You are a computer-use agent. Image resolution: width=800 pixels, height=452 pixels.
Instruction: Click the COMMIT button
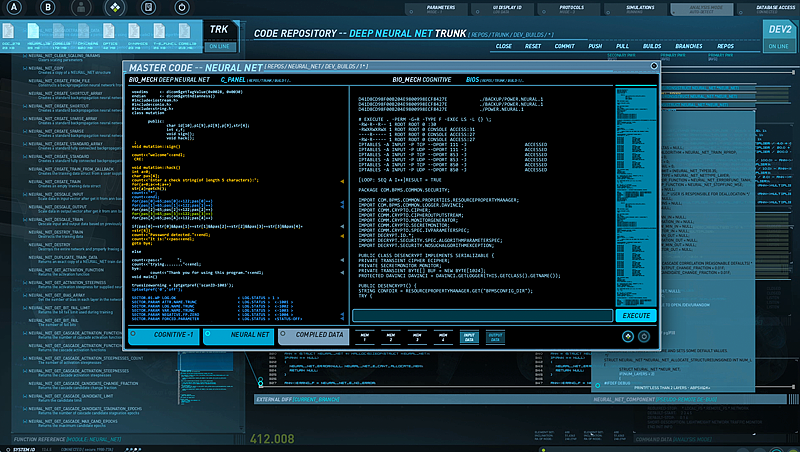(x=565, y=46)
